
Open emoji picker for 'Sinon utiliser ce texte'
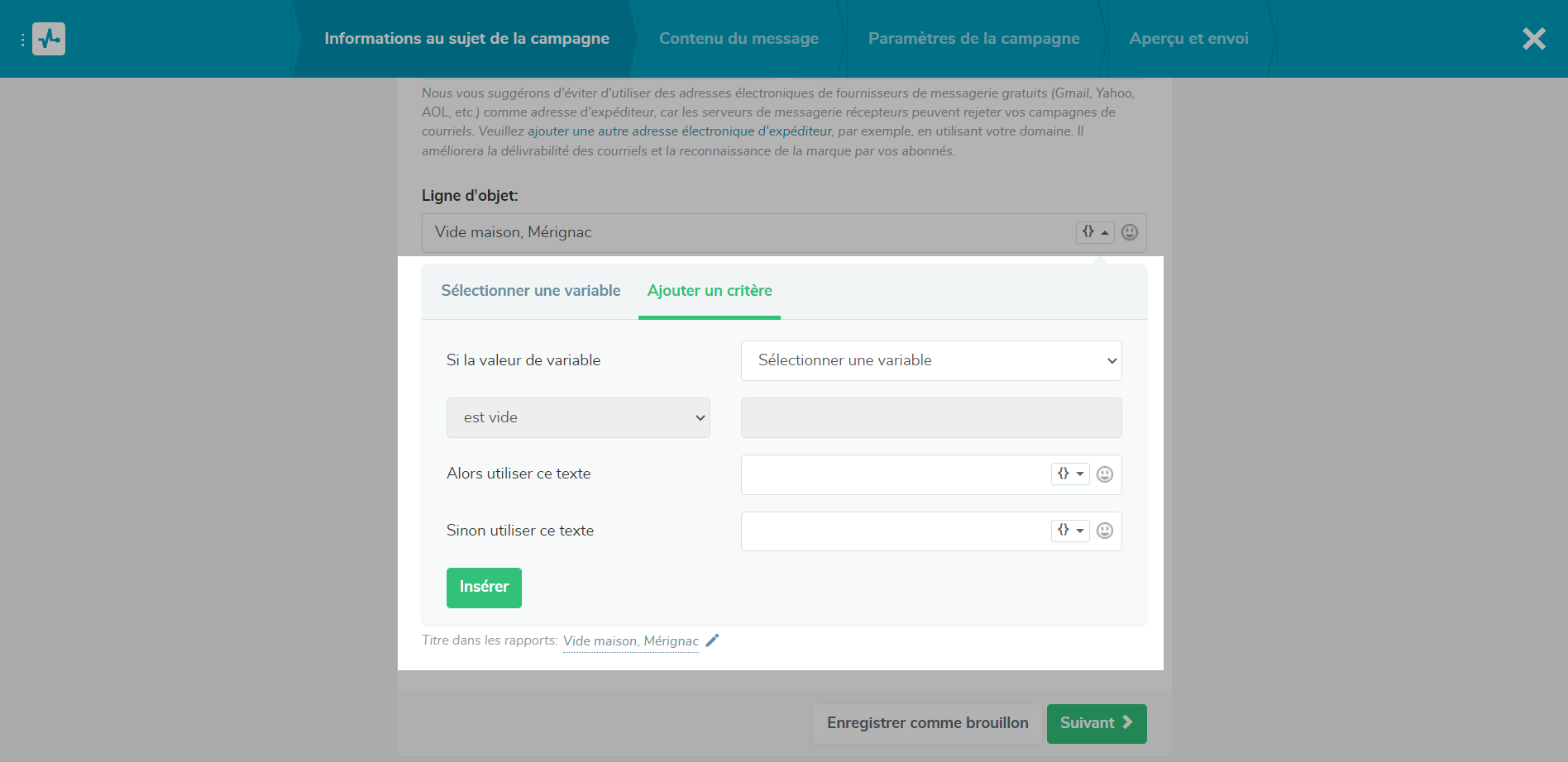click(1106, 530)
